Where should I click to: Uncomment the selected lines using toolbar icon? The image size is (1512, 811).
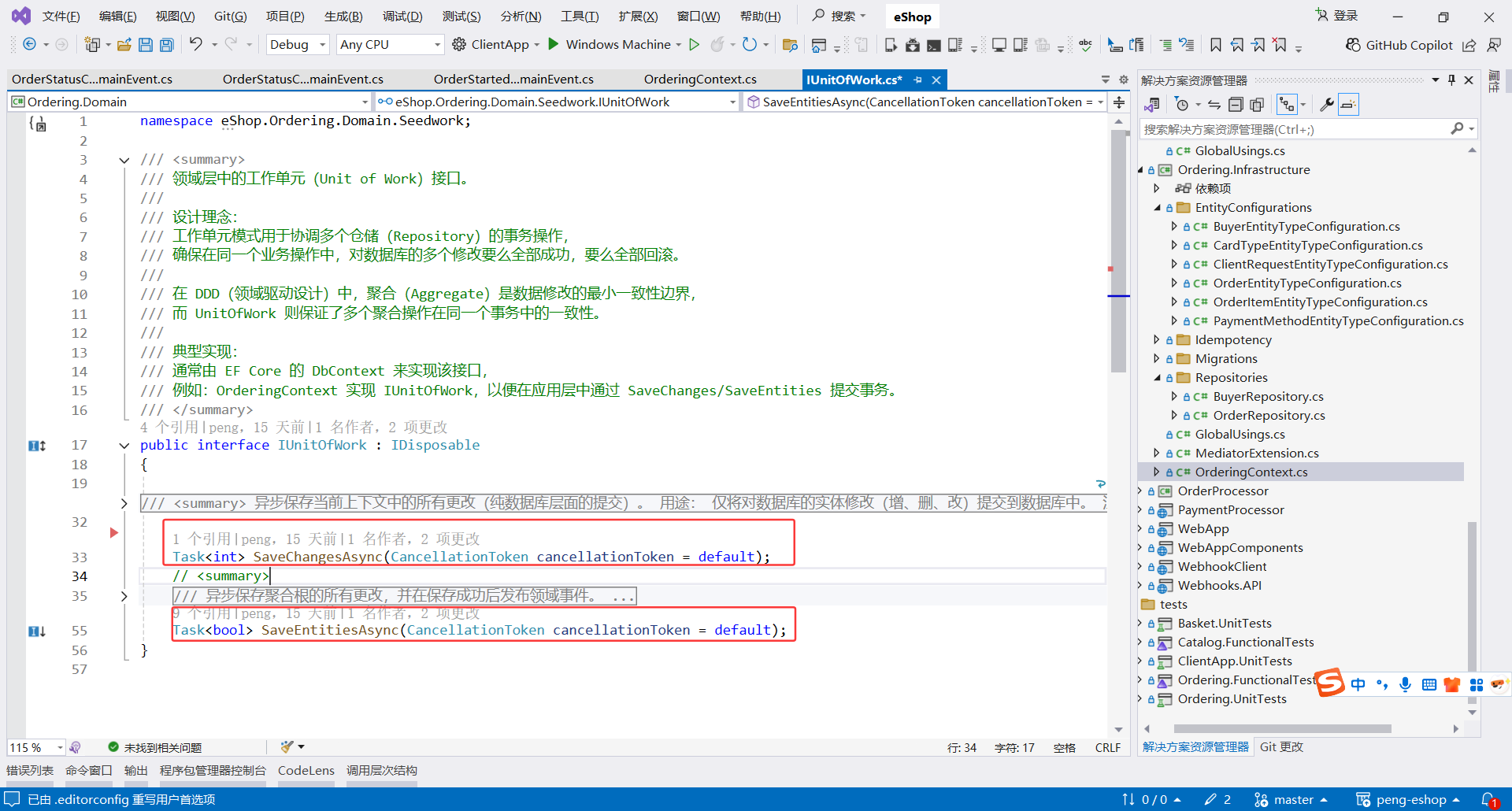click(x=1187, y=45)
